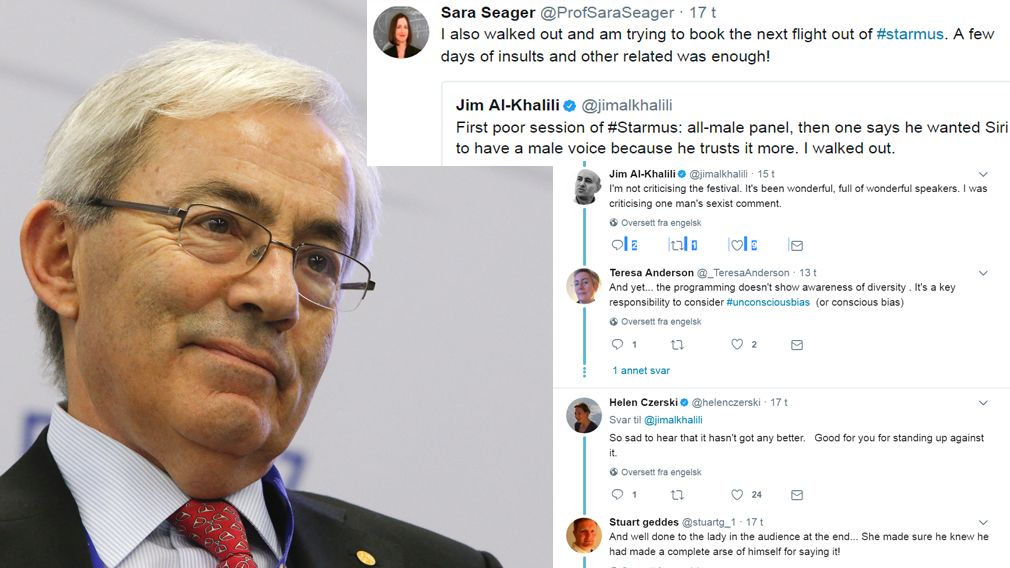Retweet Jim Al-Khalili's festival clarification tweet
Viewport: 1010px width, 568px height.
pyautogui.click(x=676, y=245)
